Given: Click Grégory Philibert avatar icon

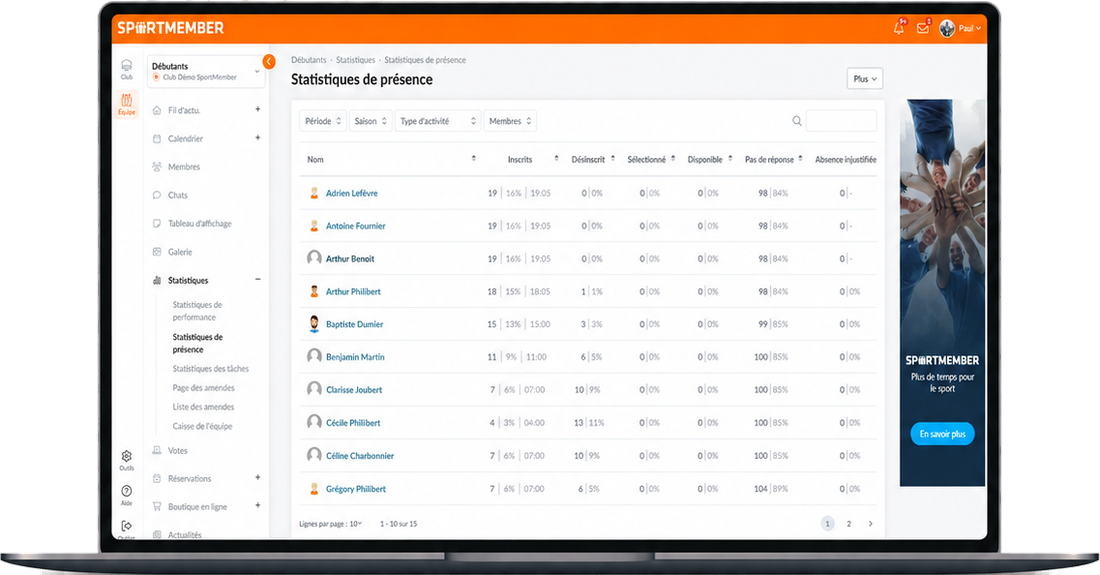Looking at the screenshot, I should [x=314, y=489].
